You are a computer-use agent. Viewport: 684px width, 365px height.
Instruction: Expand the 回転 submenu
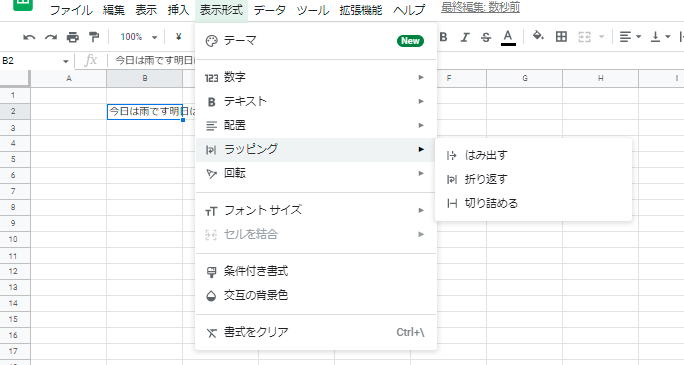[316, 173]
